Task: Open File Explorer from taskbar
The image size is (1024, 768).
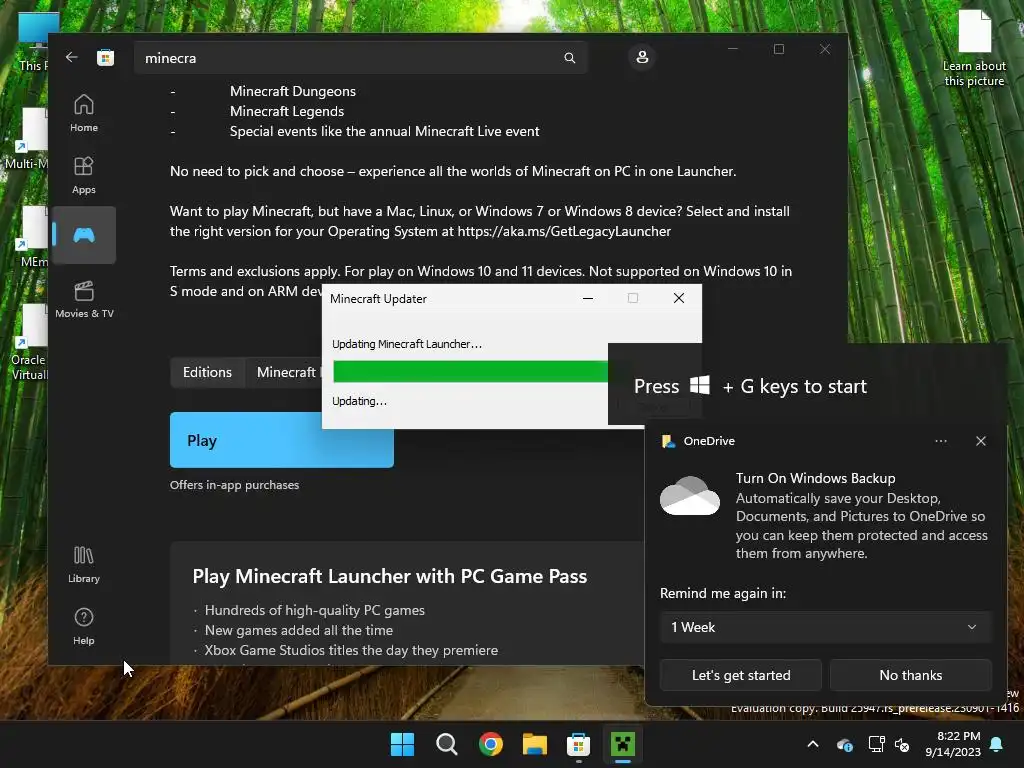Action: [x=534, y=744]
